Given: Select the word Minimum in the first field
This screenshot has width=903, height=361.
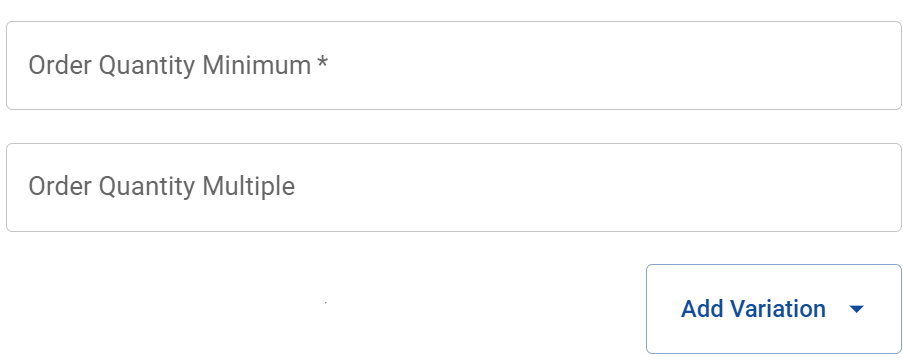Looking at the screenshot, I should pos(257,65).
